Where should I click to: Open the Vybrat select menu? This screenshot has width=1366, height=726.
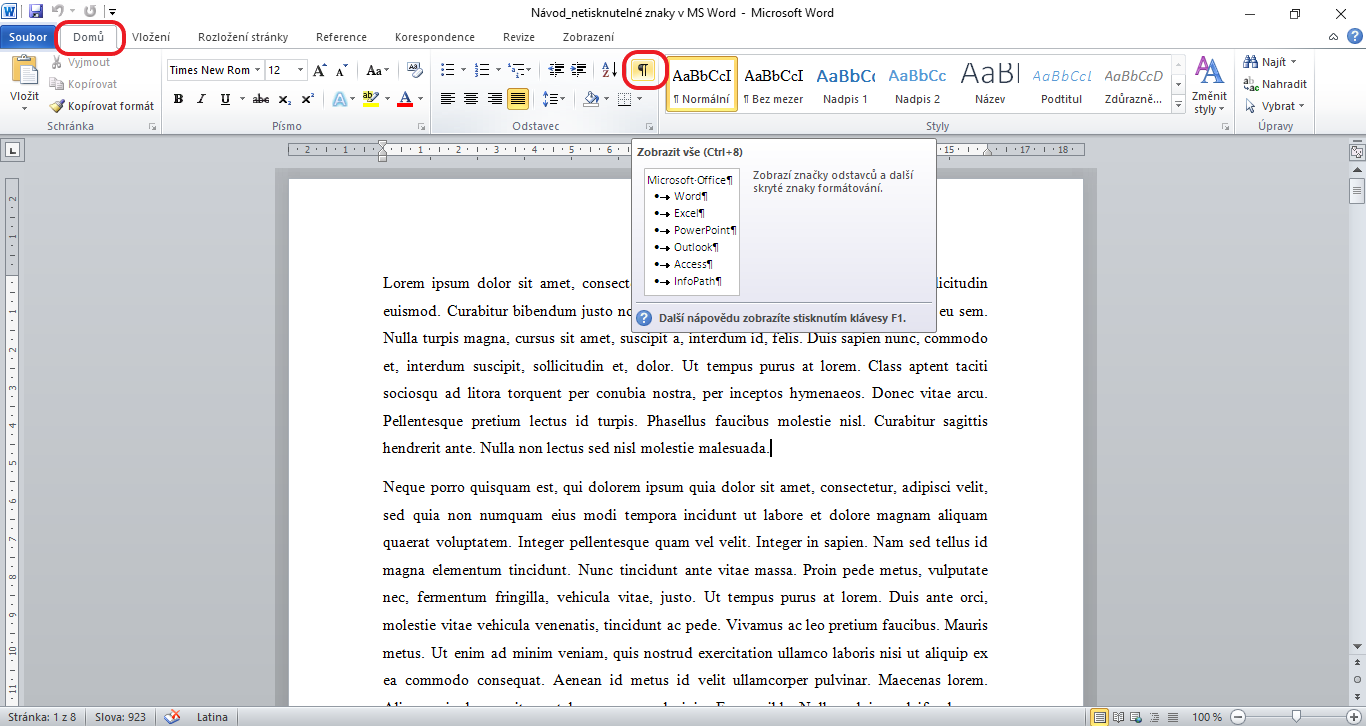[x=1274, y=106]
